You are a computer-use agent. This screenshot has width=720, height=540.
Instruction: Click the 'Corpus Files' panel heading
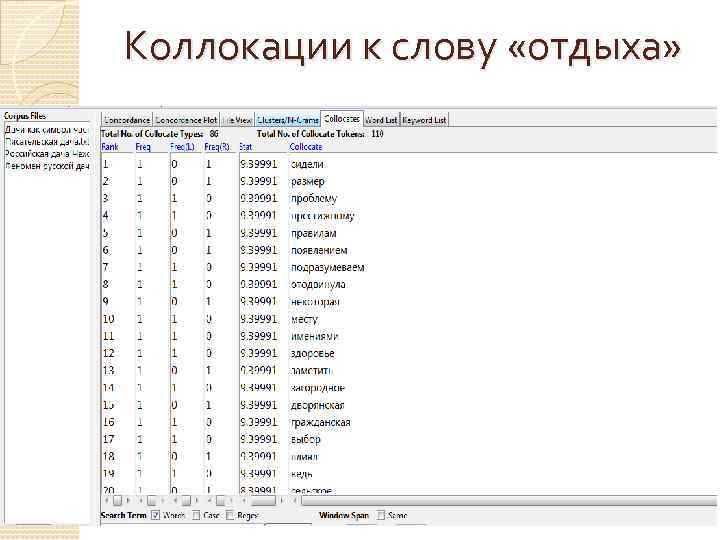pos(25,116)
